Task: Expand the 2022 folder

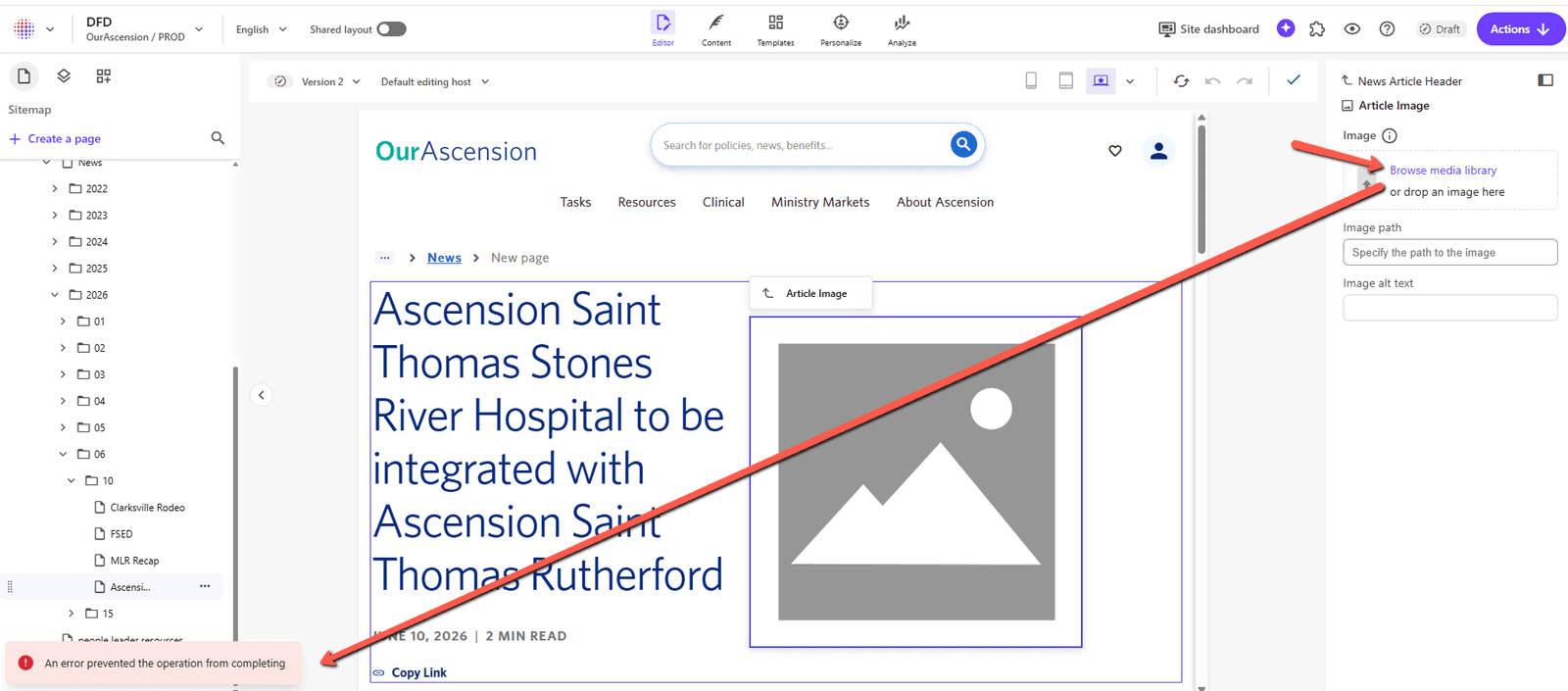Action: coord(55,189)
